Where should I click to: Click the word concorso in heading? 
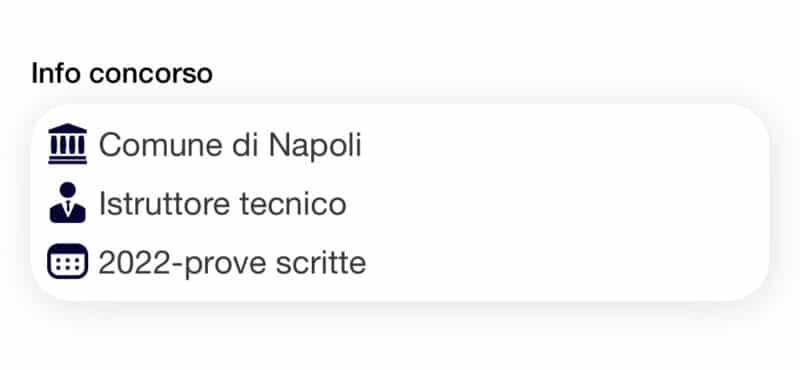pos(151,75)
